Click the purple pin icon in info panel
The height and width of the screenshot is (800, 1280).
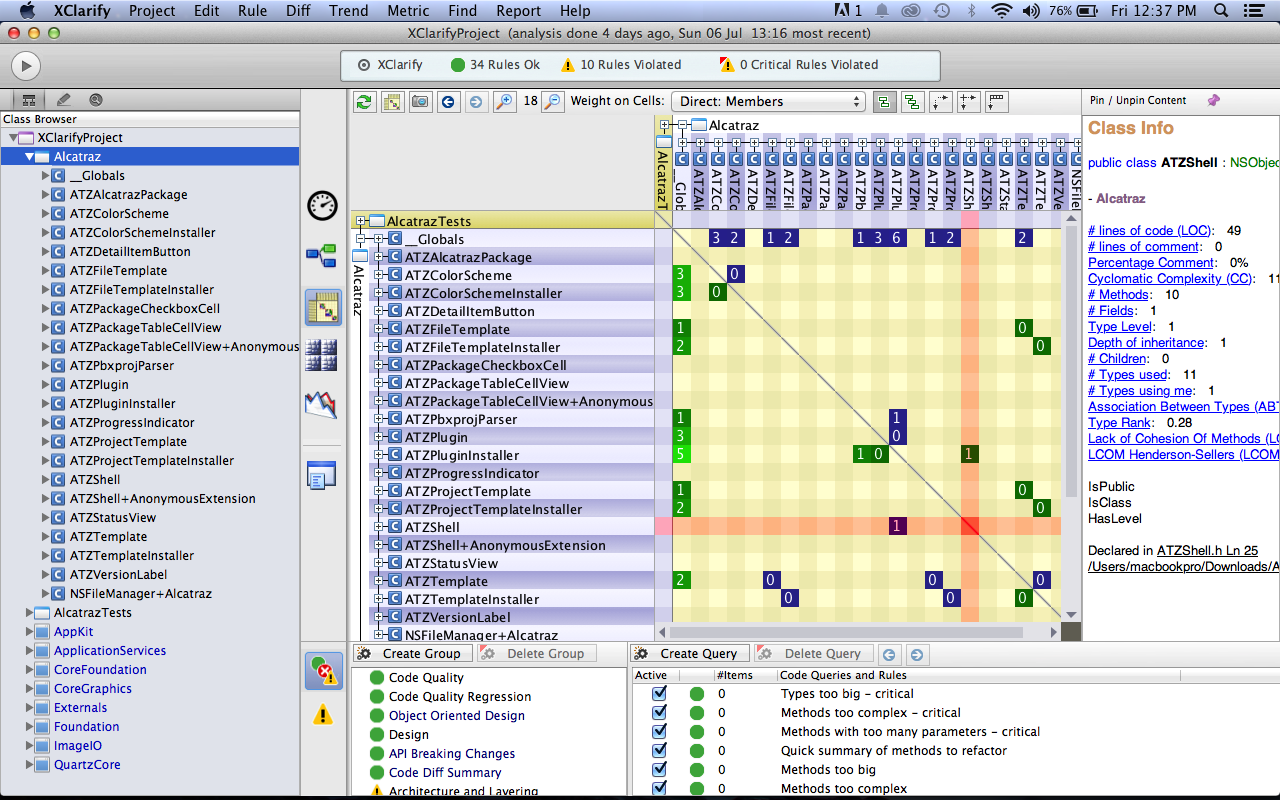click(x=1214, y=100)
